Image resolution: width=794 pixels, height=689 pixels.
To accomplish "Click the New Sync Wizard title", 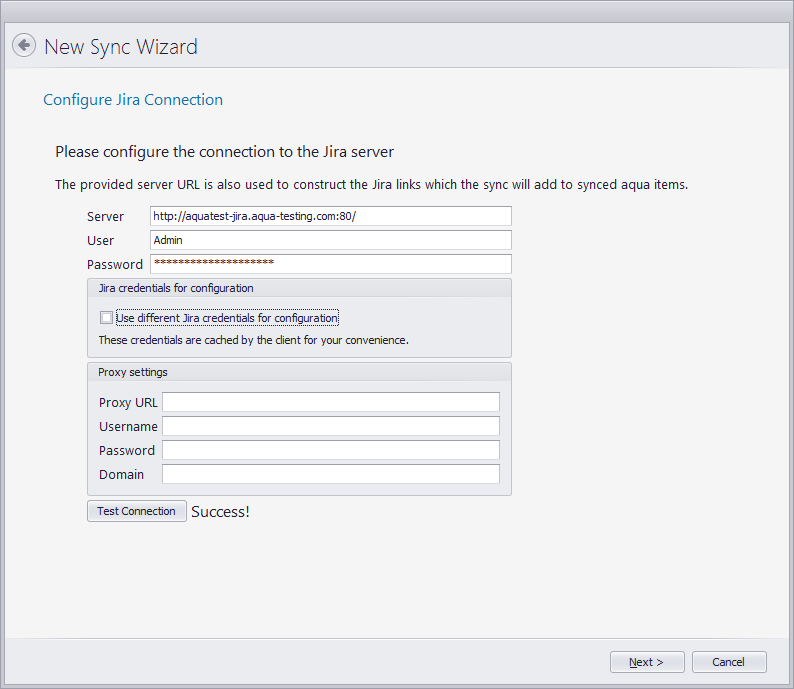I will coord(121,47).
